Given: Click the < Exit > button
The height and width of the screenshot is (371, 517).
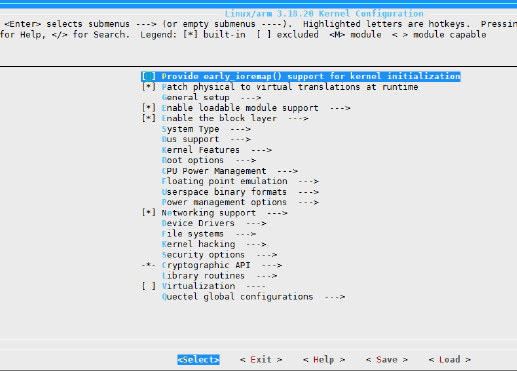Looking at the screenshot, I should pyautogui.click(x=261, y=360).
